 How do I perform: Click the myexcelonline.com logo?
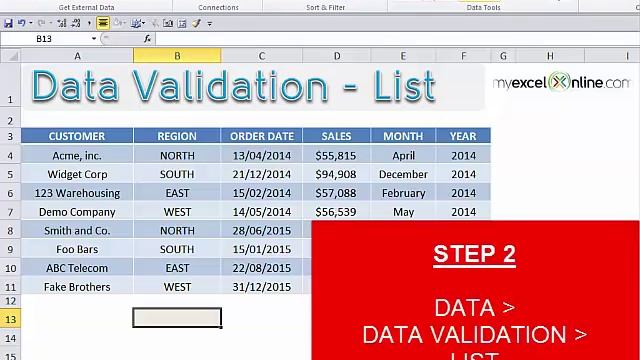click(x=561, y=82)
